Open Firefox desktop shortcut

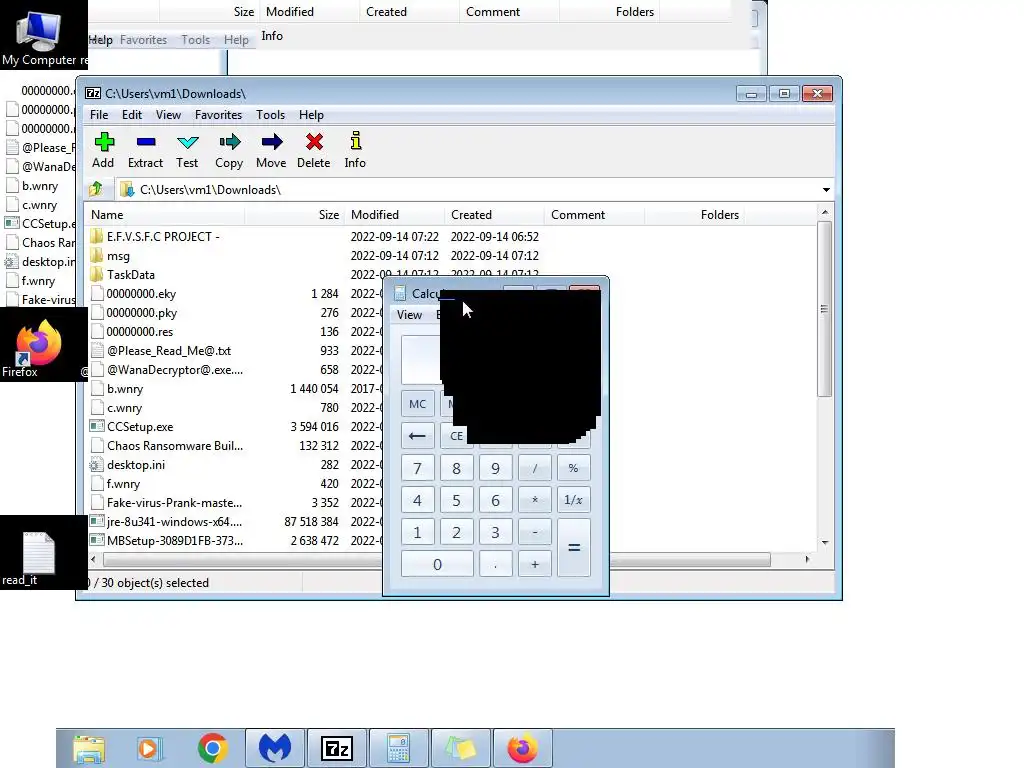click(x=38, y=349)
